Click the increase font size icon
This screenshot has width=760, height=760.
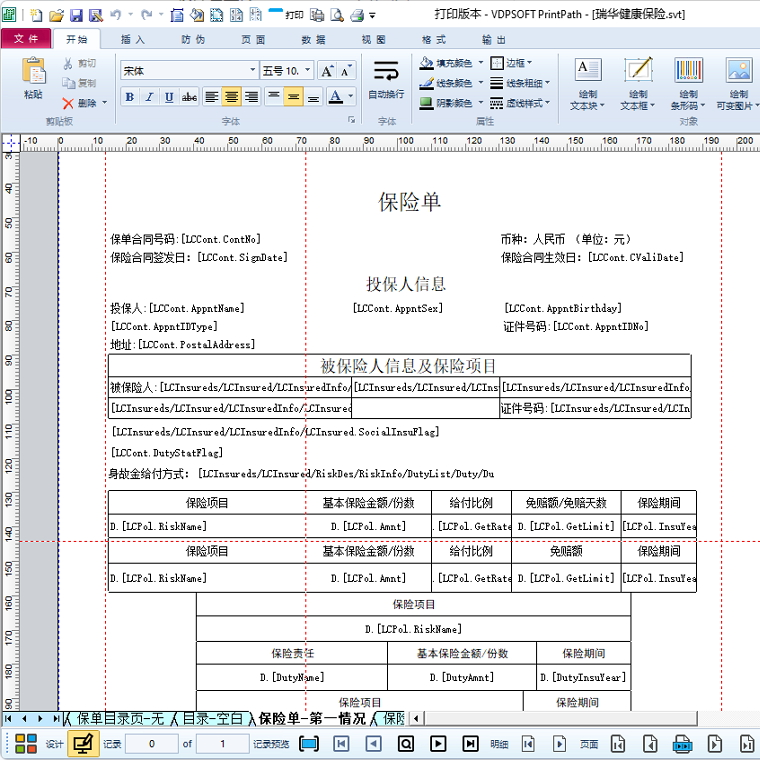click(x=327, y=71)
